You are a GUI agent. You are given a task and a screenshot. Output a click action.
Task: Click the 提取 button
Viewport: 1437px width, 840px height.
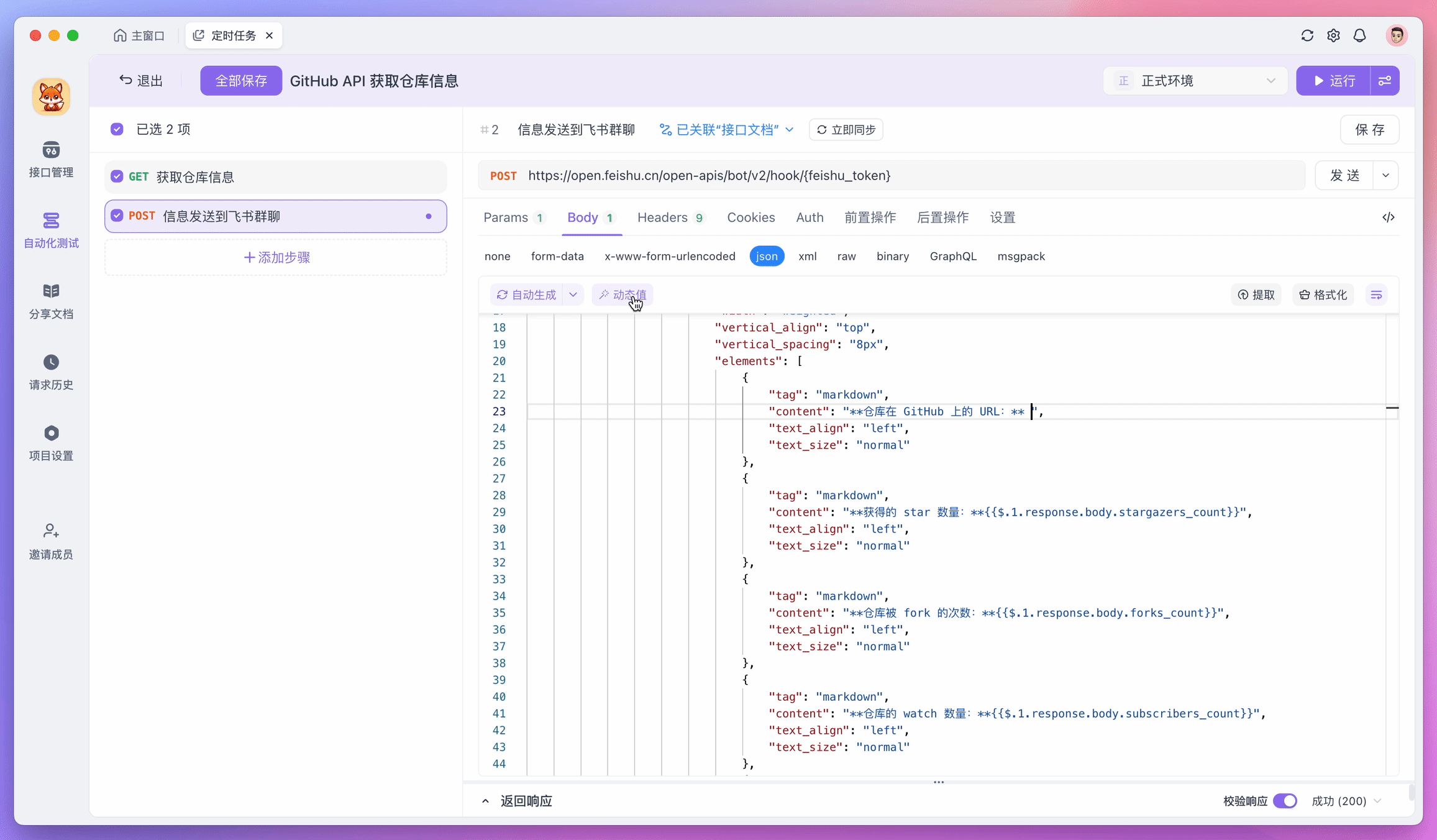[1256, 295]
